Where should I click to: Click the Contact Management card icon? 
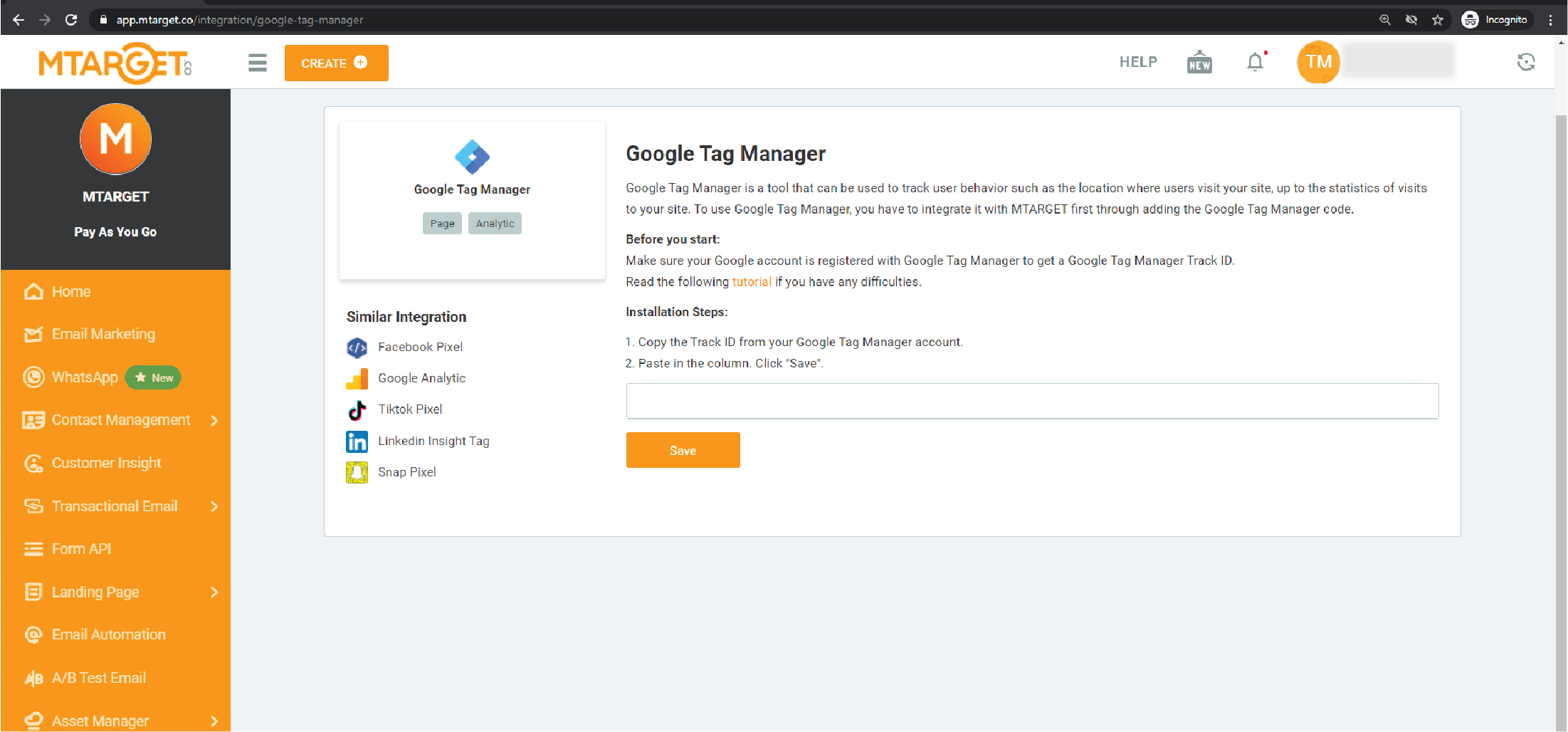point(33,420)
